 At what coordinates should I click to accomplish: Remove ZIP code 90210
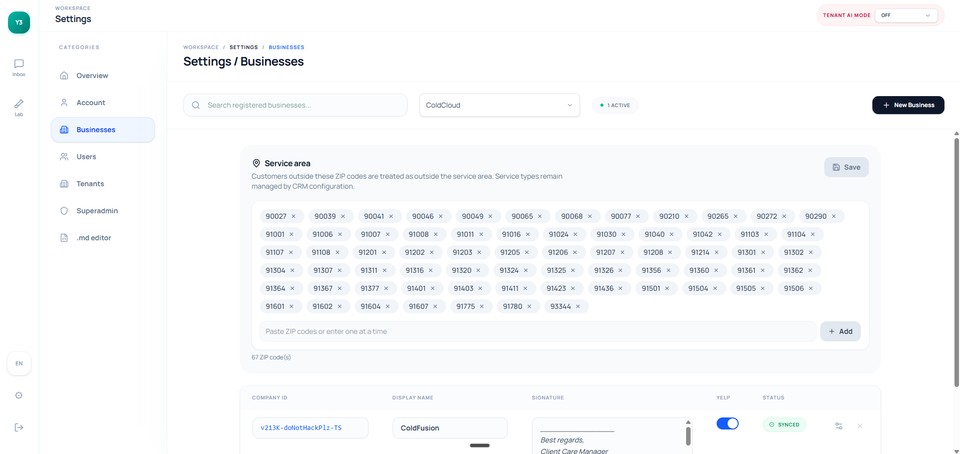pos(686,216)
